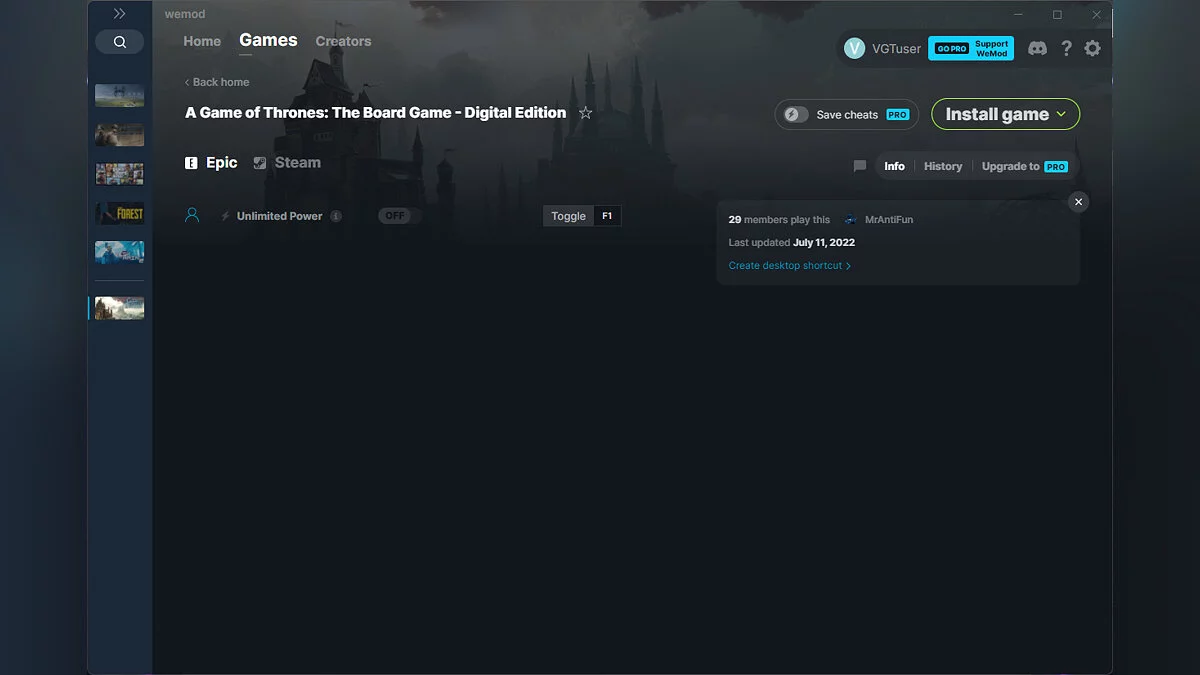Open the search button in sidebar
Image resolution: width=1200 pixels, height=675 pixels.
pyautogui.click(x=119, y=42)
